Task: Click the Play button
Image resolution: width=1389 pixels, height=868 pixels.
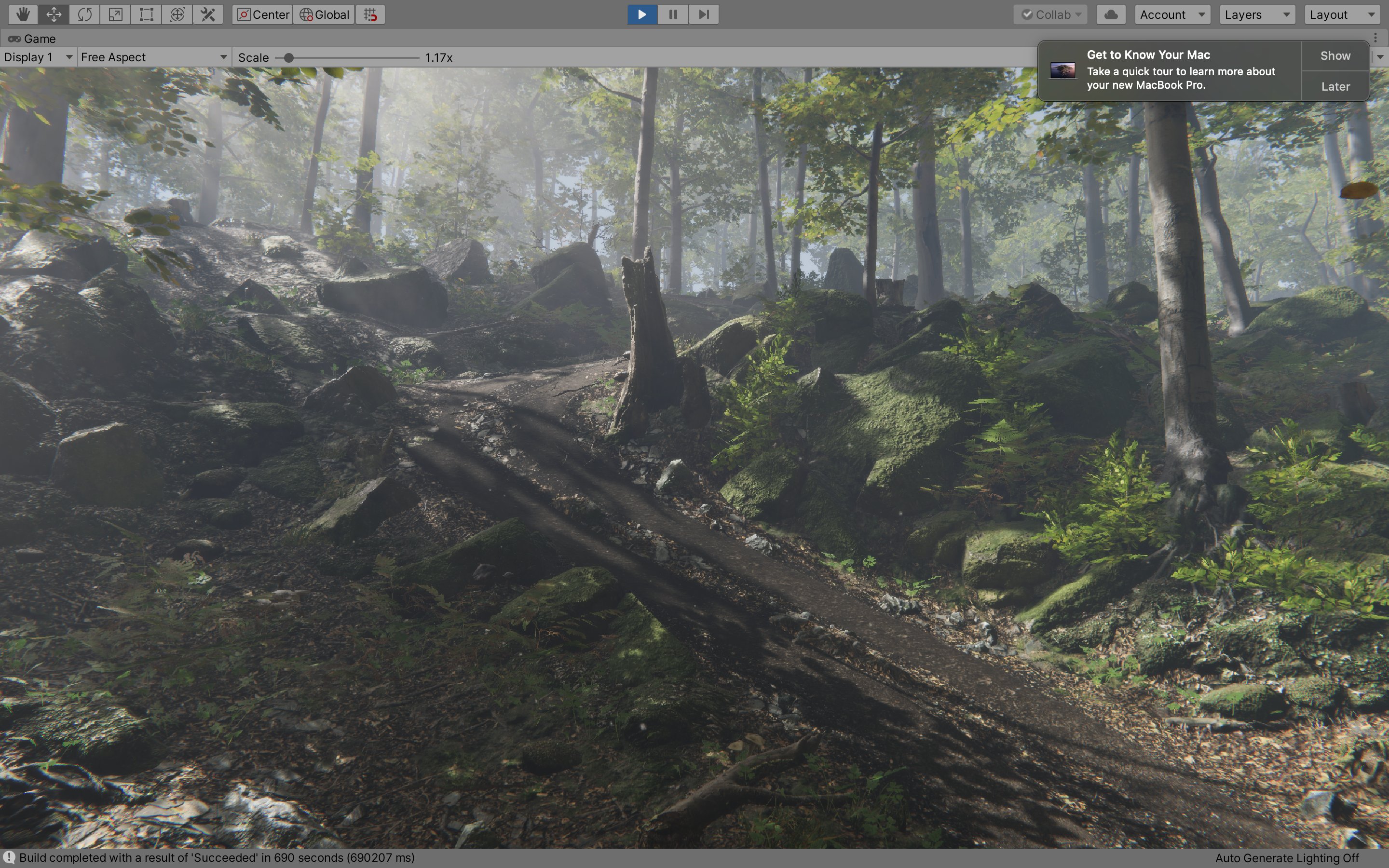Action: (642, 14)
